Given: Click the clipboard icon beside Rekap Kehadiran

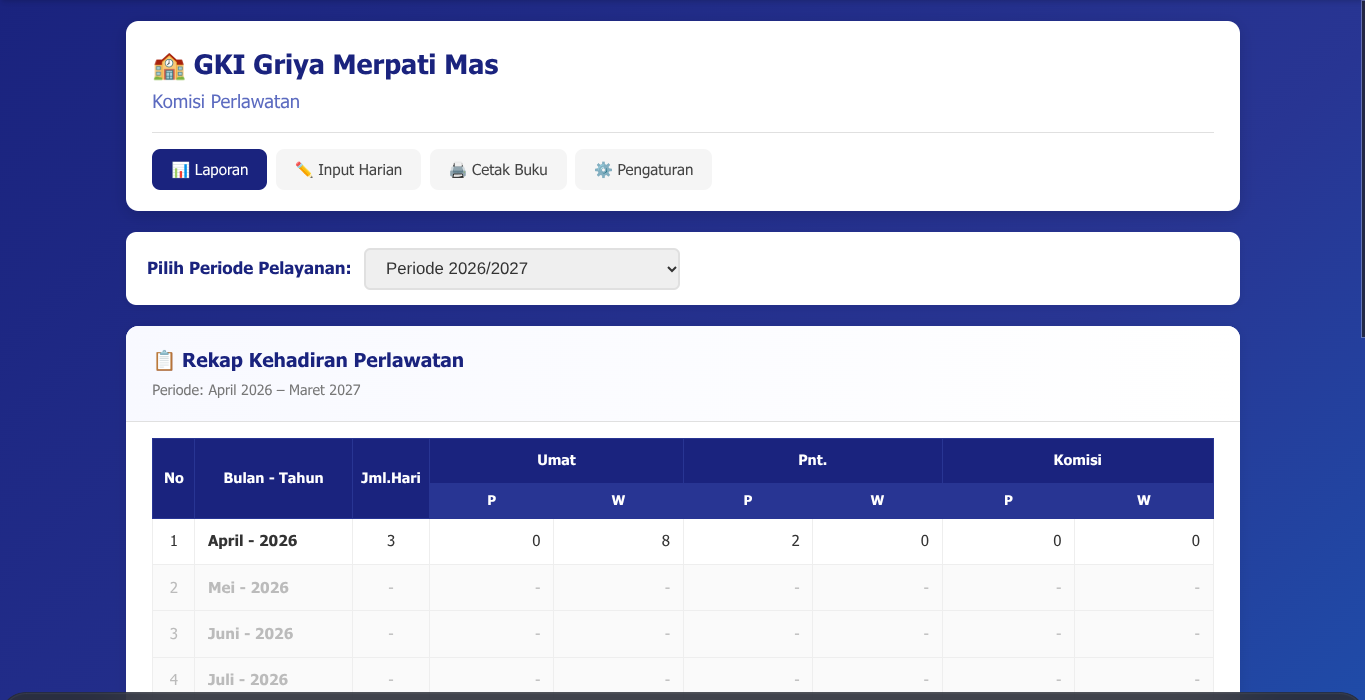Looking at the screenshot, I should 164,361.
